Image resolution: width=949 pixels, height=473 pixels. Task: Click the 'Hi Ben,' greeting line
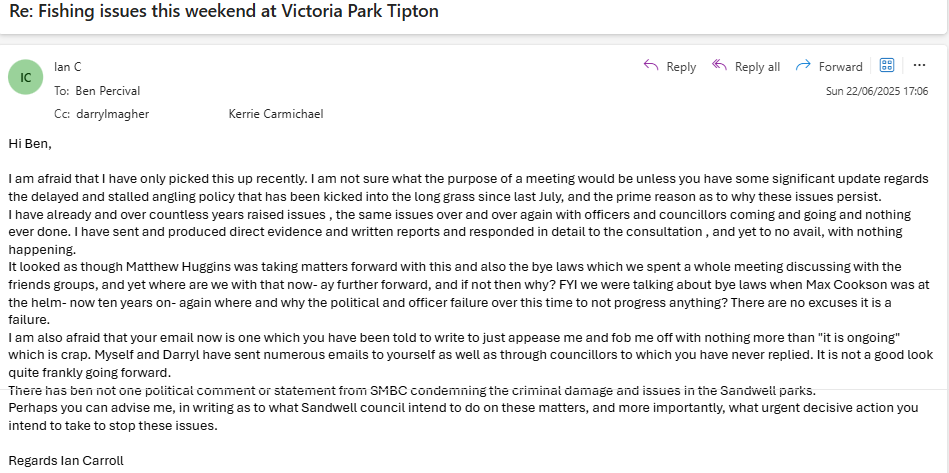tap(29, 143)
